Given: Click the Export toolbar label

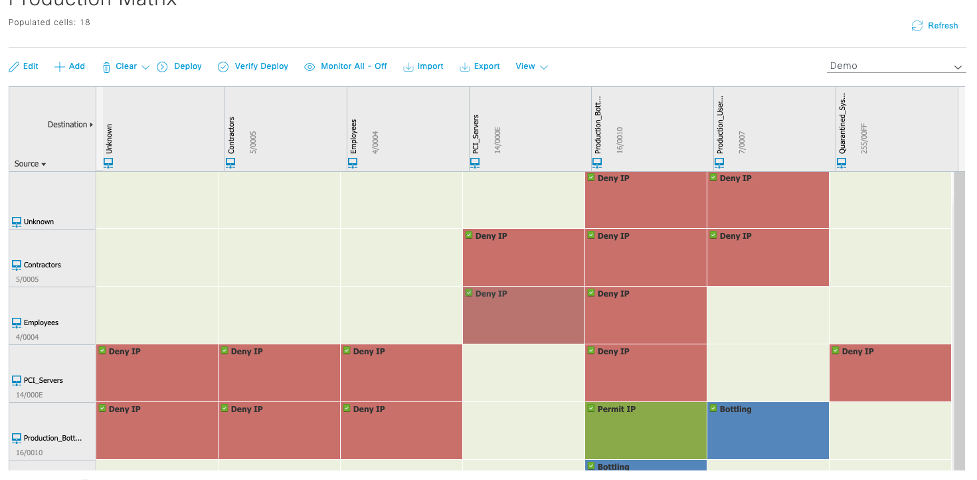Looking at the screenshot, I should tap(487, 66).
